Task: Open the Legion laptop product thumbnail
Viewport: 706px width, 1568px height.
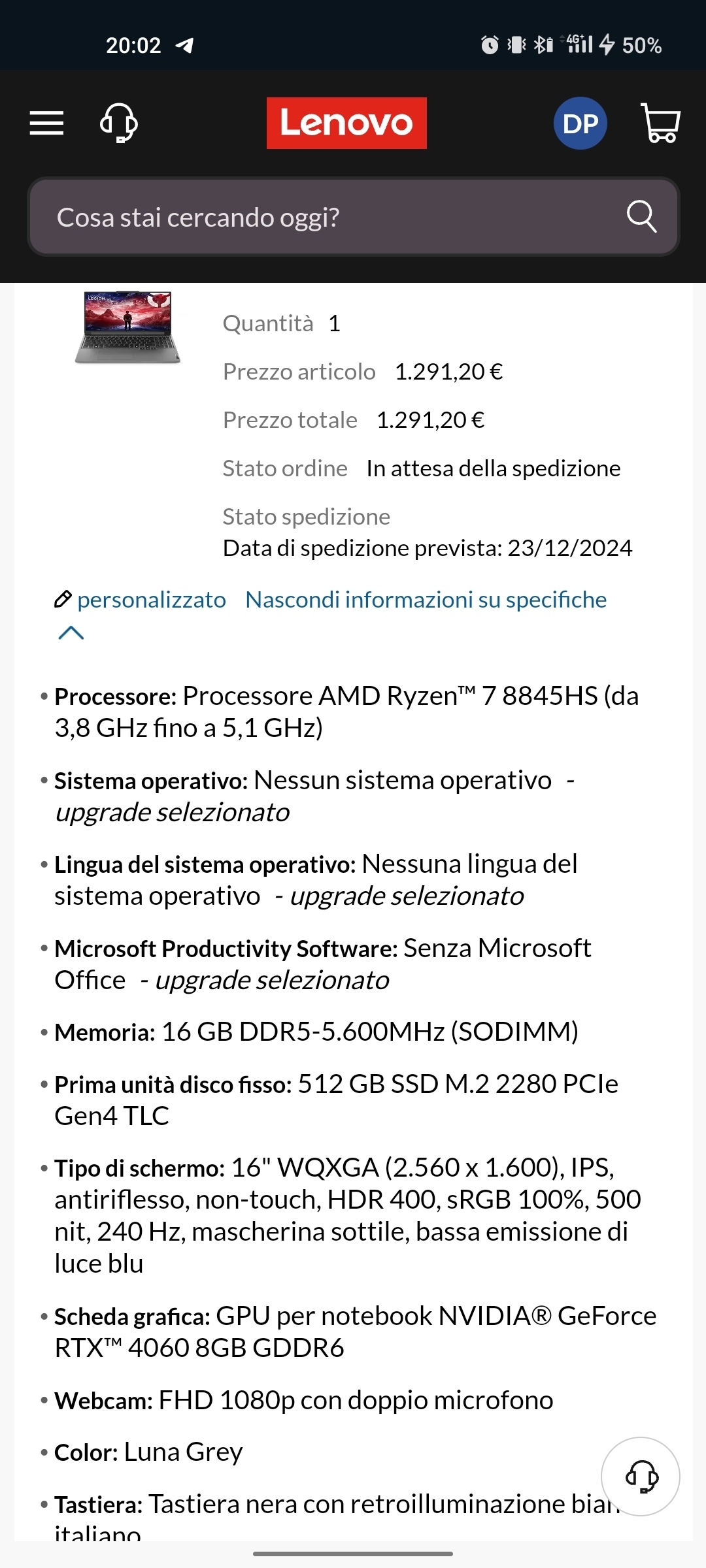Action: (x=127, y=327)
